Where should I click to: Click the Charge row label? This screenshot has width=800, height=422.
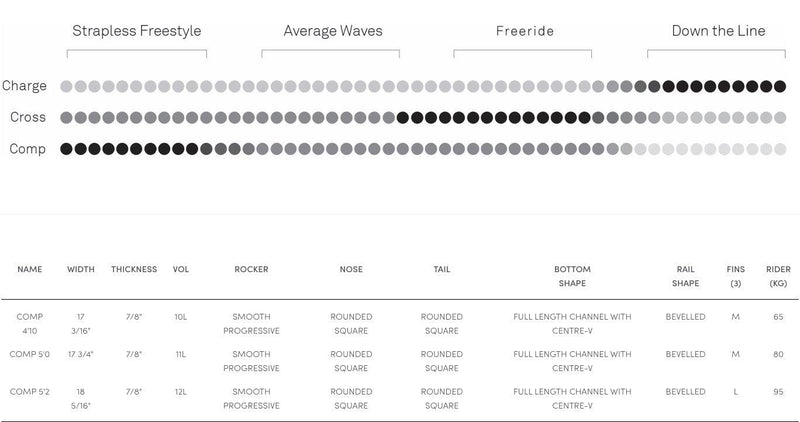(25, 86)
